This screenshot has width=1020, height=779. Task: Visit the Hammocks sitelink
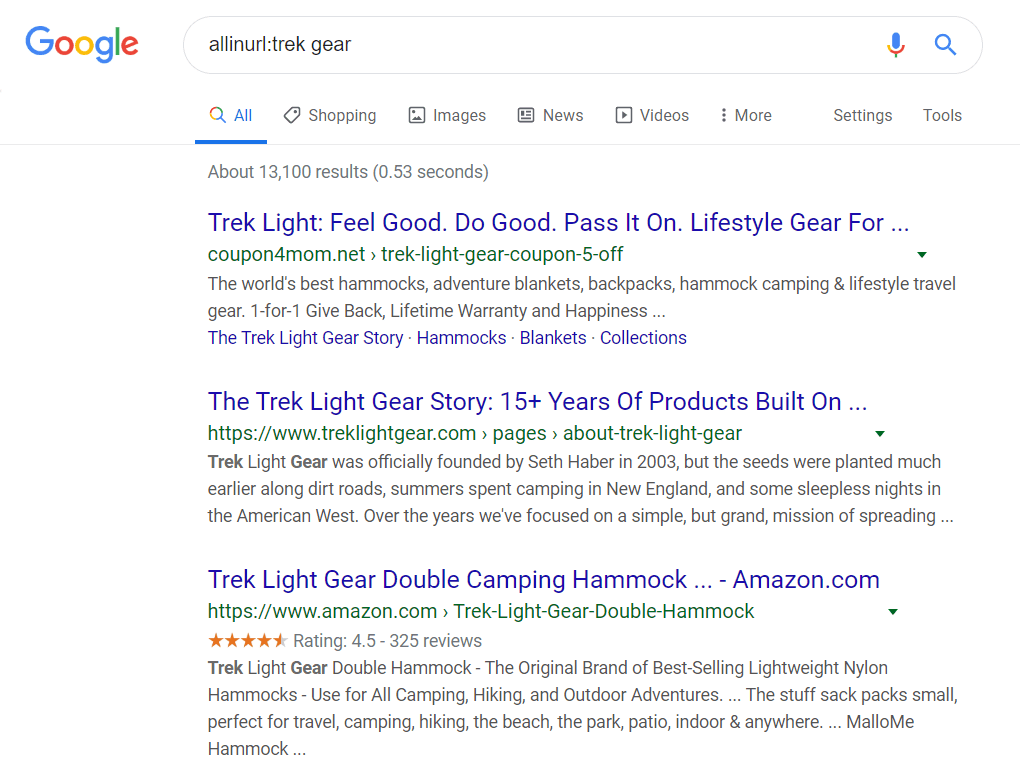(x=461, y=337)
